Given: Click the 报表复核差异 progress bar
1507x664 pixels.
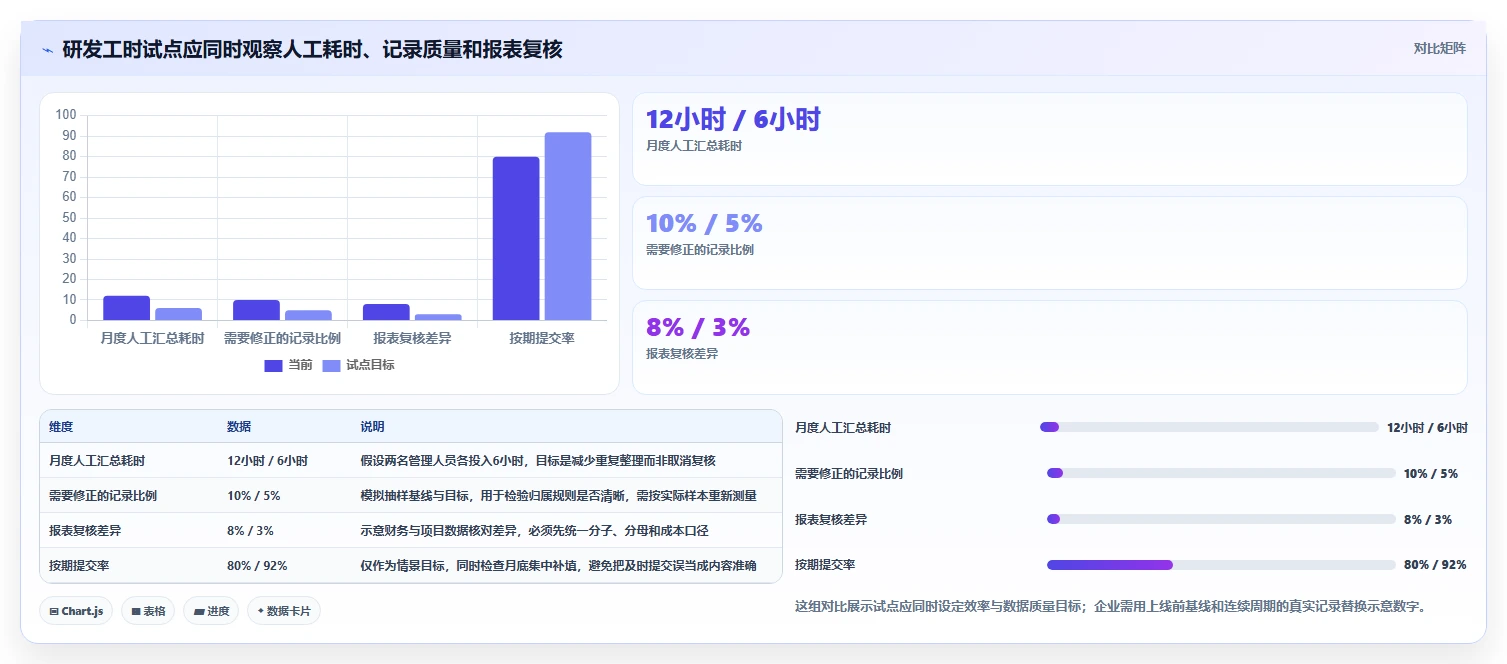Looking at the screenshot, I should (x=1221, y=519).
